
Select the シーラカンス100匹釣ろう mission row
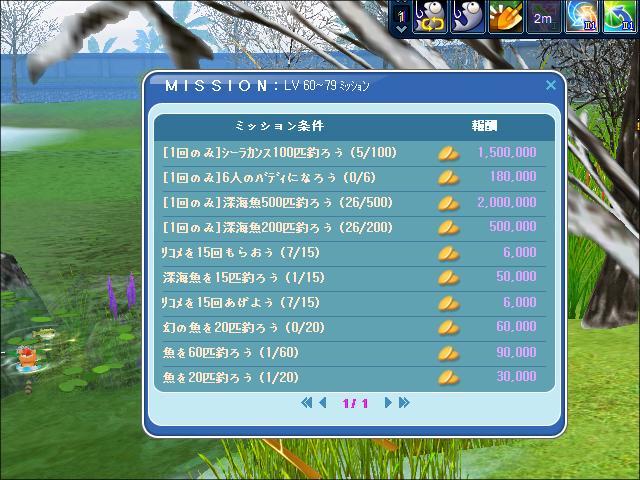(x=280, y=153)
